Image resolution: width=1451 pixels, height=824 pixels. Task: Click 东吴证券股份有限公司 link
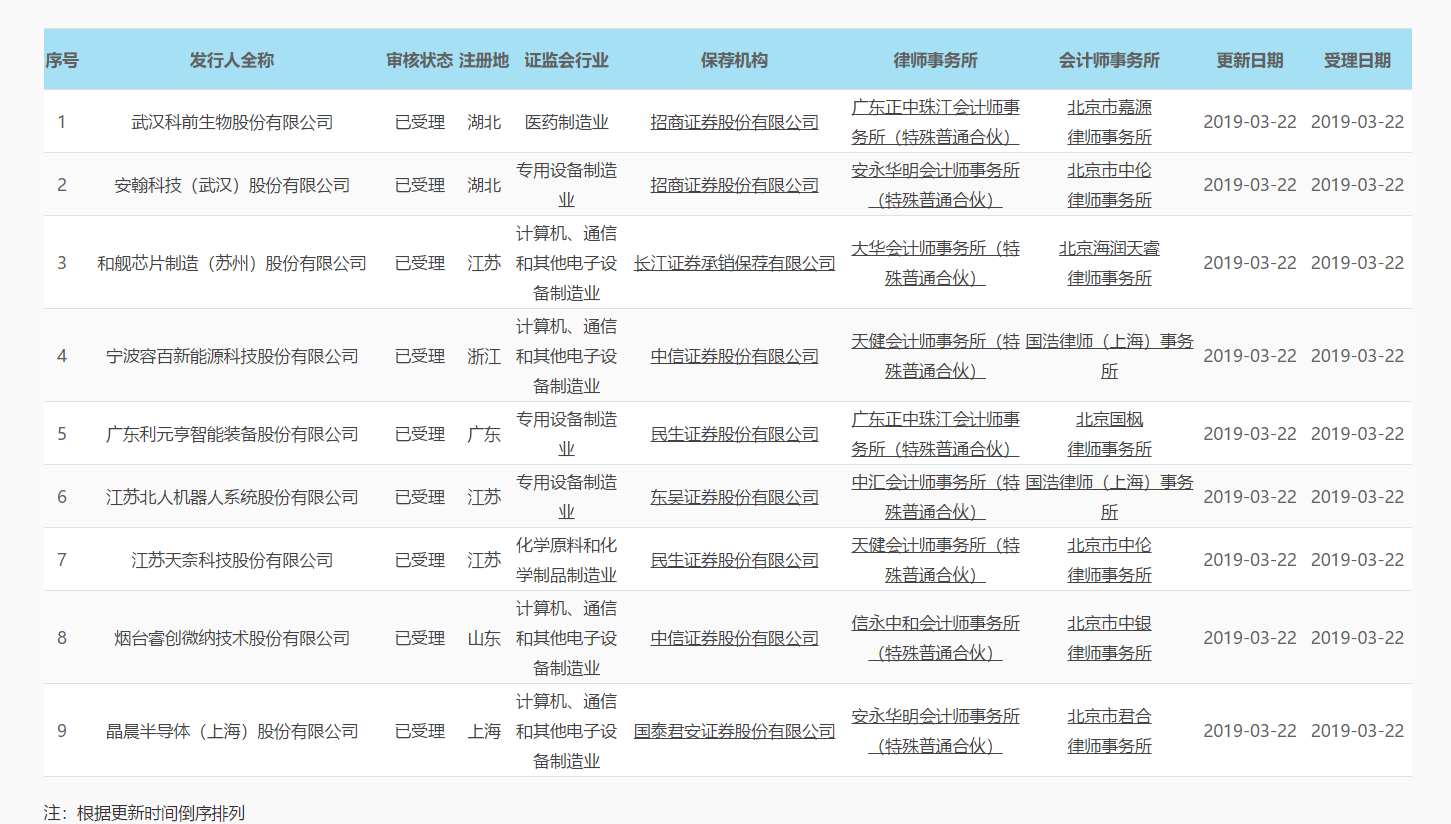tap(734, 497)
